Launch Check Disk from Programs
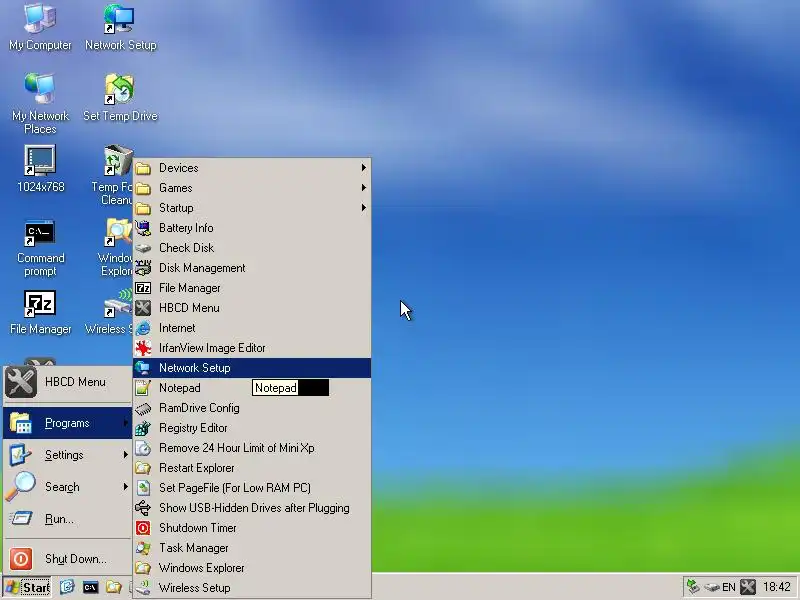The image size is (800, 600). coord(252,247)
